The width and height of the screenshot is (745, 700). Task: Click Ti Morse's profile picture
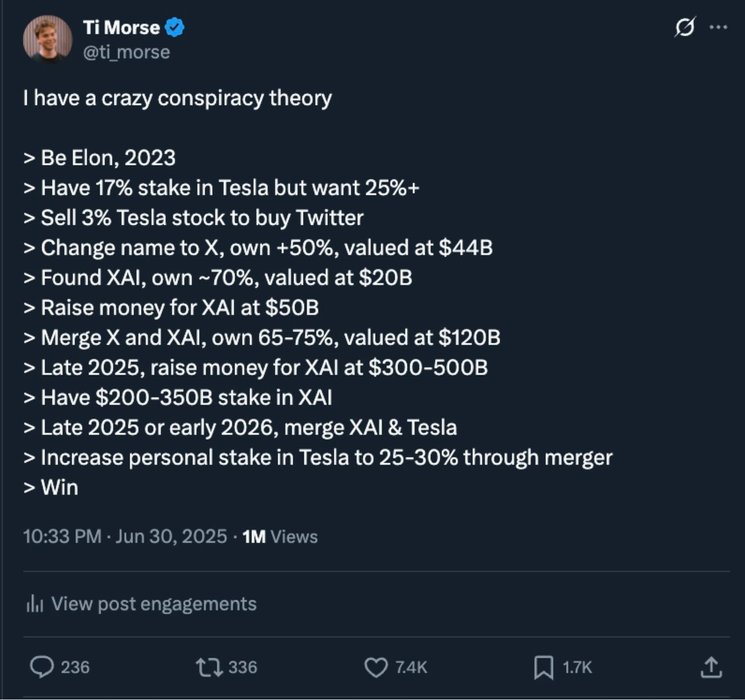pos(48,39)
